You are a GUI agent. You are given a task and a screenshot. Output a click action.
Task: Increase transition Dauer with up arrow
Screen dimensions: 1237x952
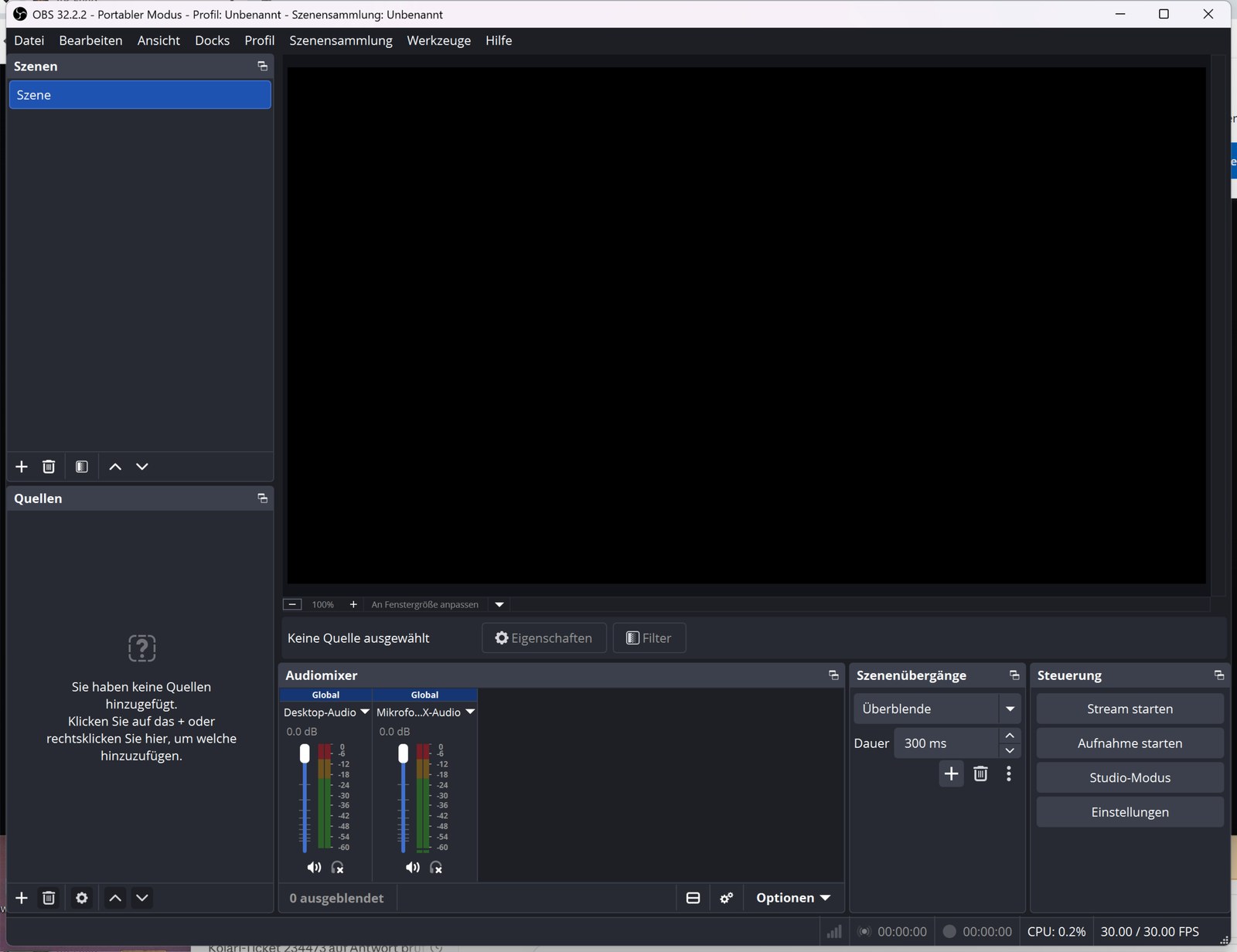click(x=1010, y=736)
